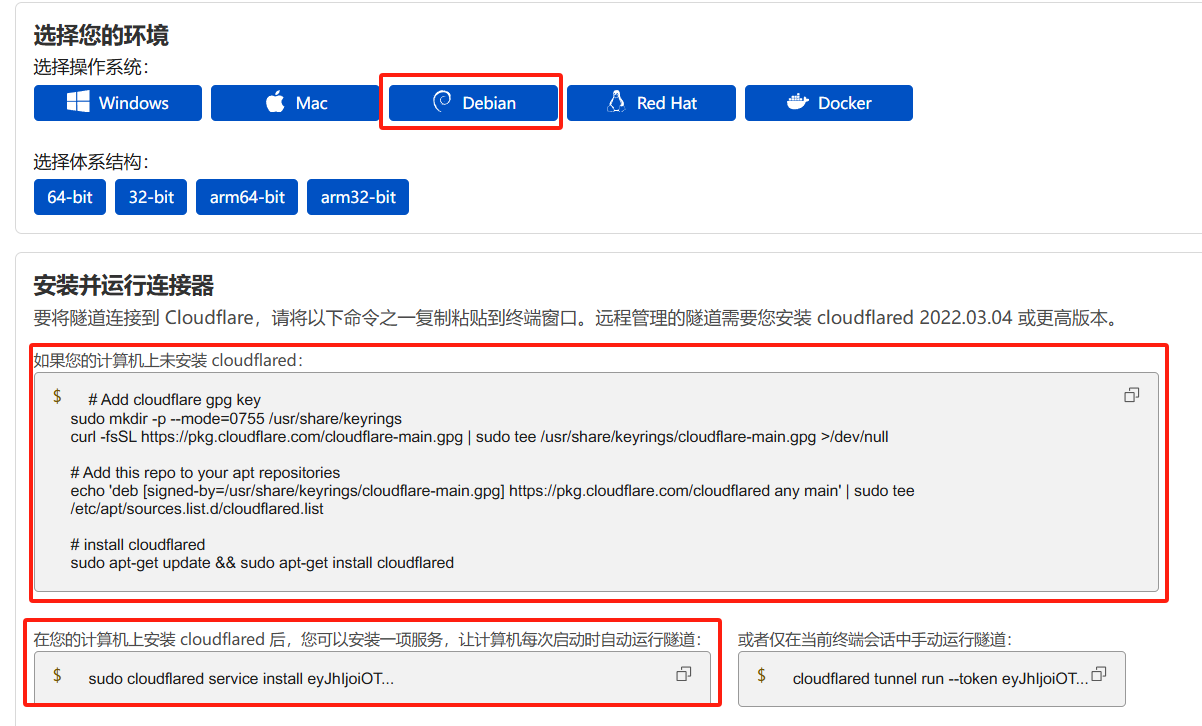Click the Windows logo icon

click(x=79, y=103)
